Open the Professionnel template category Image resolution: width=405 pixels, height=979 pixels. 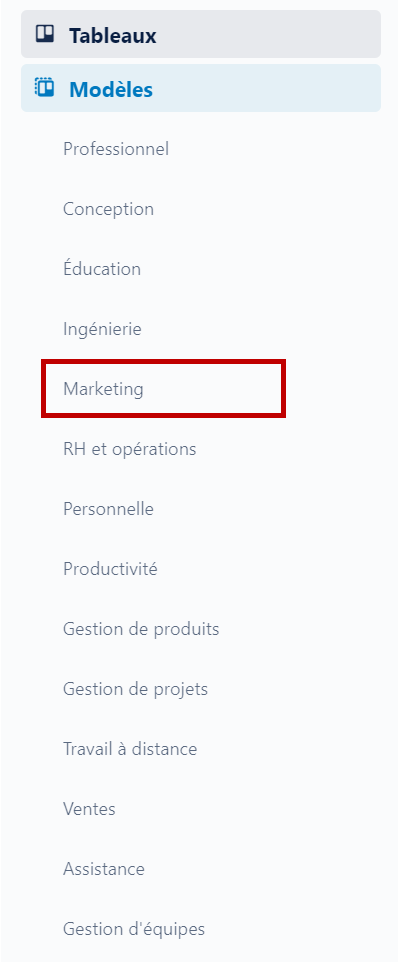click(116, 149)
